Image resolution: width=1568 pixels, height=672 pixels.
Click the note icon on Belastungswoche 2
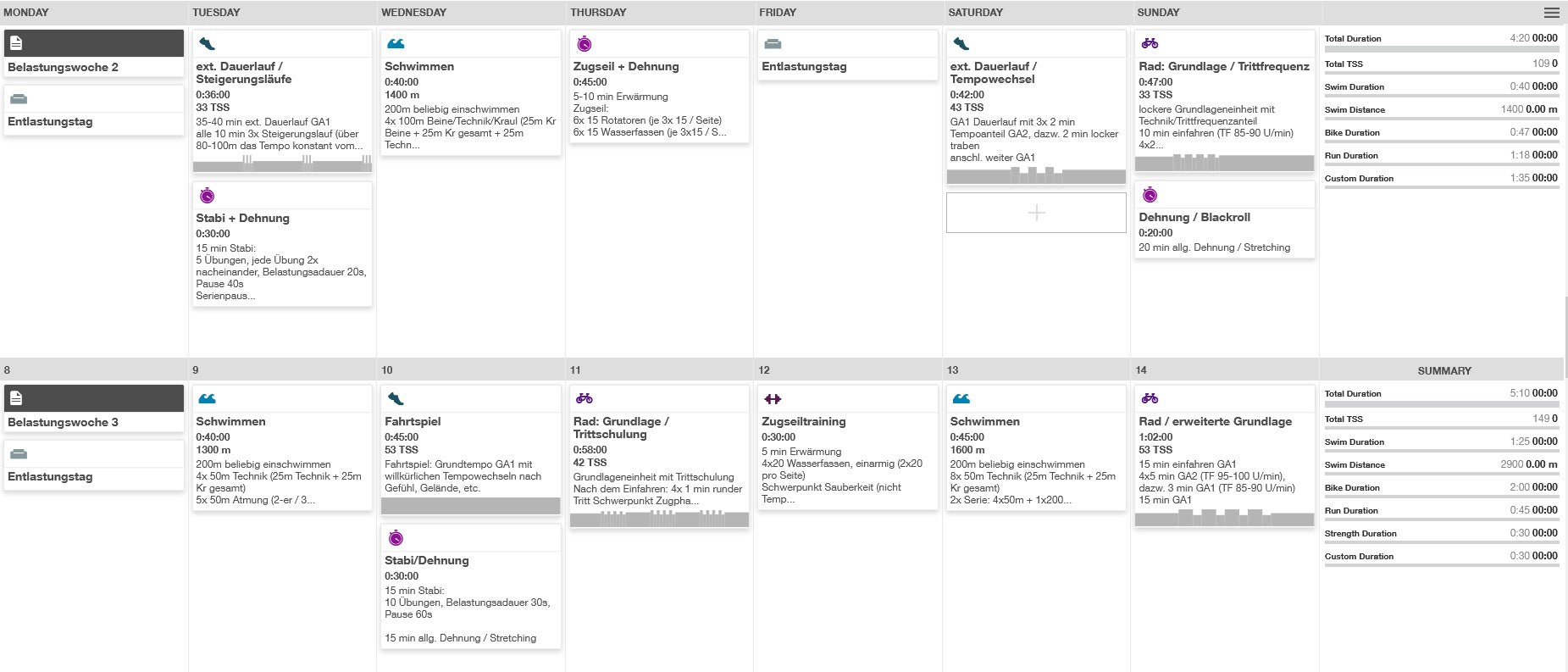tap(16, 43)
